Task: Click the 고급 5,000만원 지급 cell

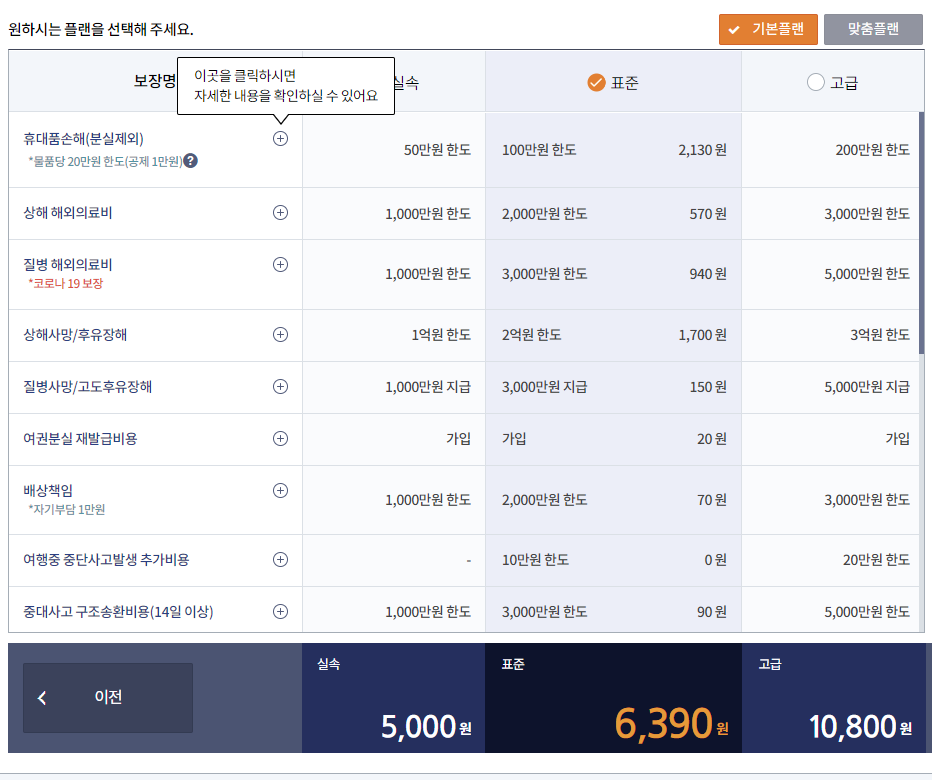Action: pyautogui.click(x=867, y=387)
